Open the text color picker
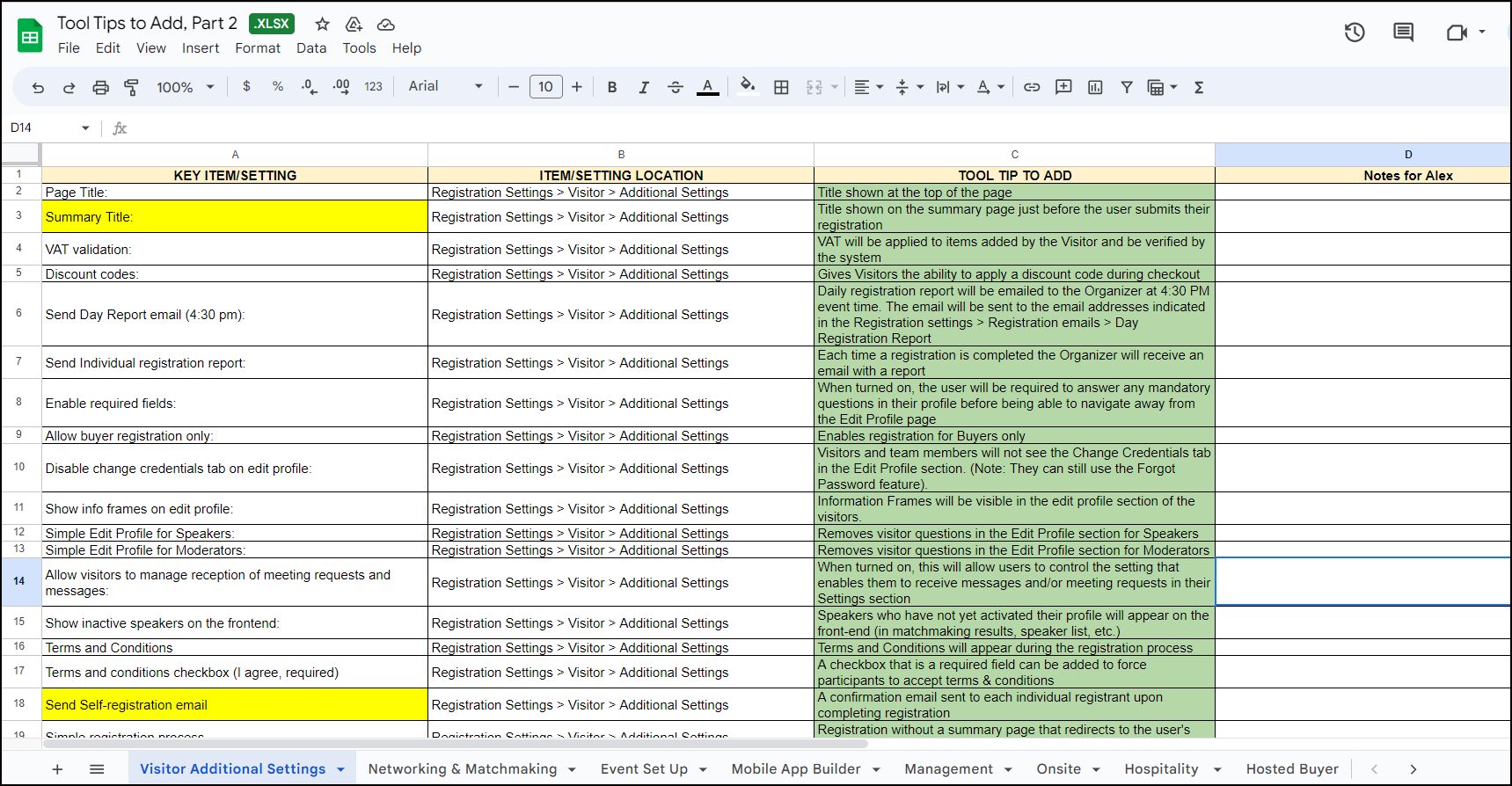1512x786 pixels. point(707,87)
